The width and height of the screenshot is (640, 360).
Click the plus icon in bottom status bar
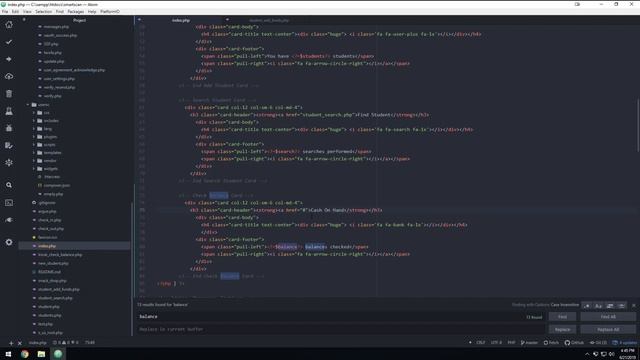tap(11, 343)
